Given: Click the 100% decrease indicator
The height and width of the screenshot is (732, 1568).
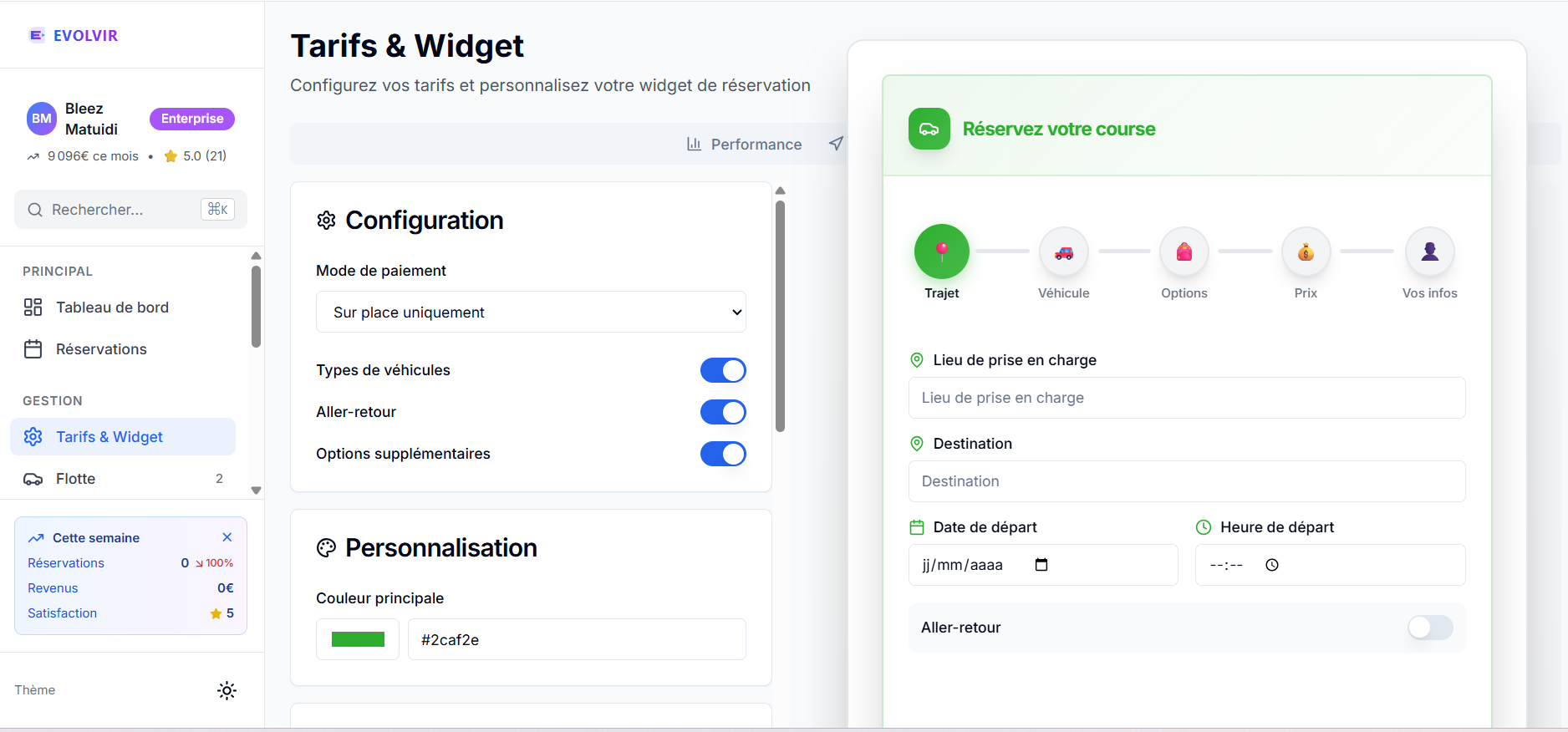Looking at the screenshot, I should coord(214,563).
